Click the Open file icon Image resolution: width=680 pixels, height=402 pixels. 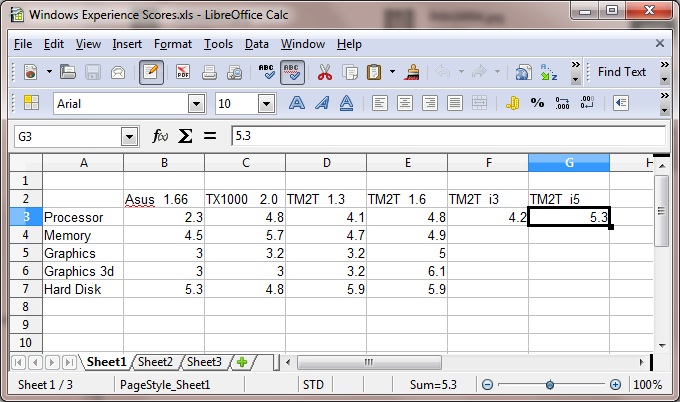67,72
